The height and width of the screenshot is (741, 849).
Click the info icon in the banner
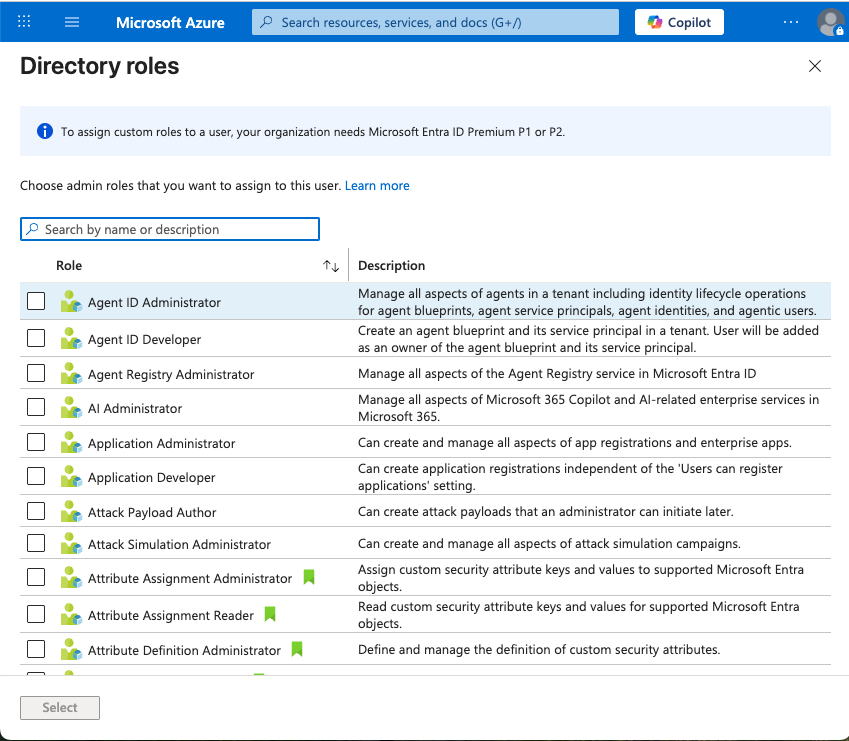pyautogui.click(x=44, y=131)
